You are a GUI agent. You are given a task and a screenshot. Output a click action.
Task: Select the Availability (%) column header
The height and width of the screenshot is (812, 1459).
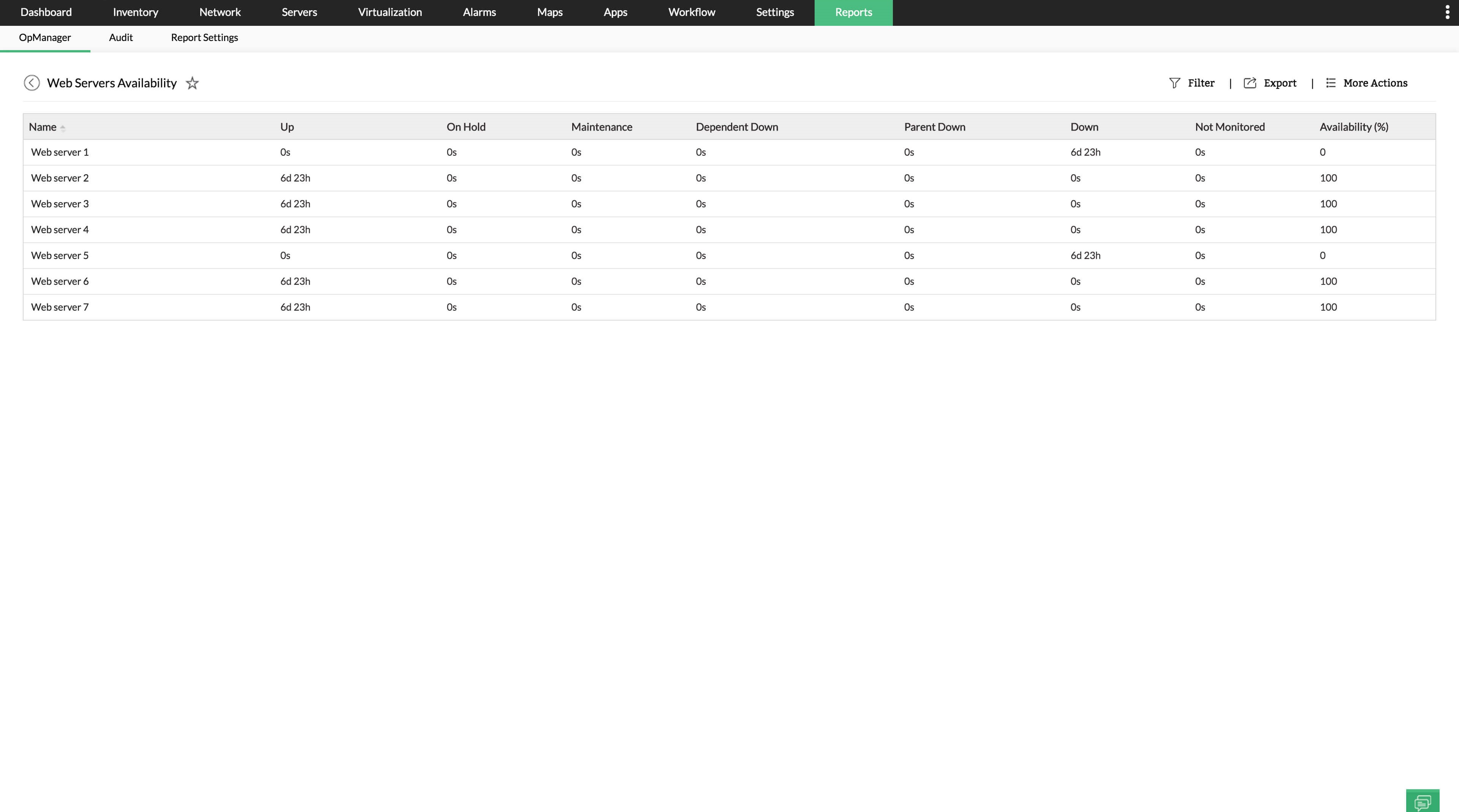tap(1353, 127)
